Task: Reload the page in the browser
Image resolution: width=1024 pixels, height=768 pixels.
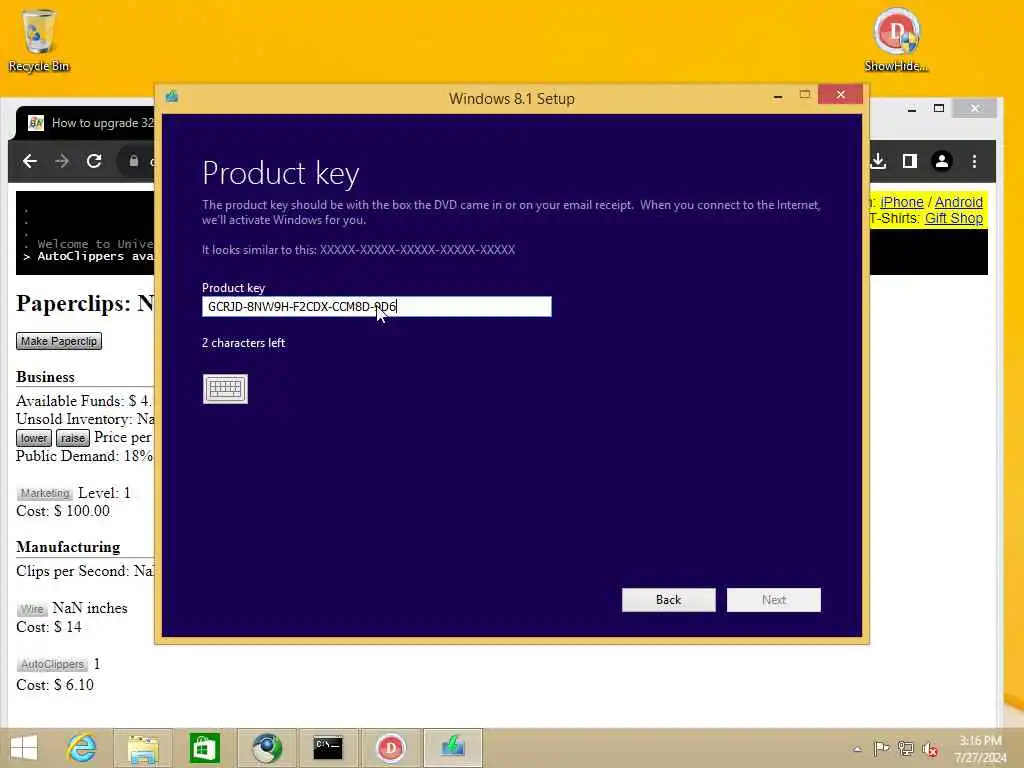Action: click(94, 161)
